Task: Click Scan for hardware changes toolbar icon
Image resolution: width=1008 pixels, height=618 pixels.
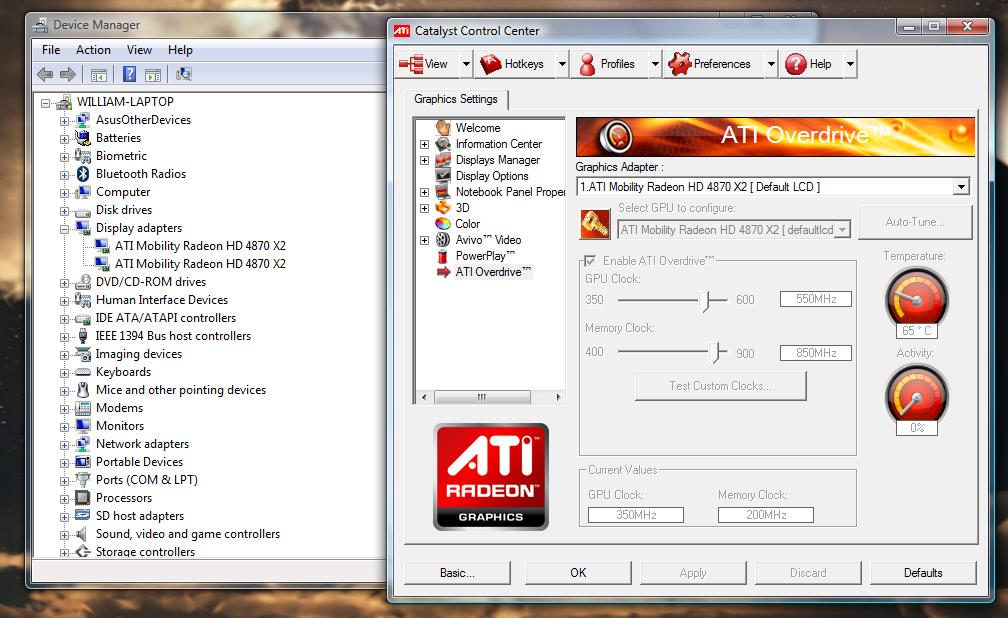Action: [184, 74]
